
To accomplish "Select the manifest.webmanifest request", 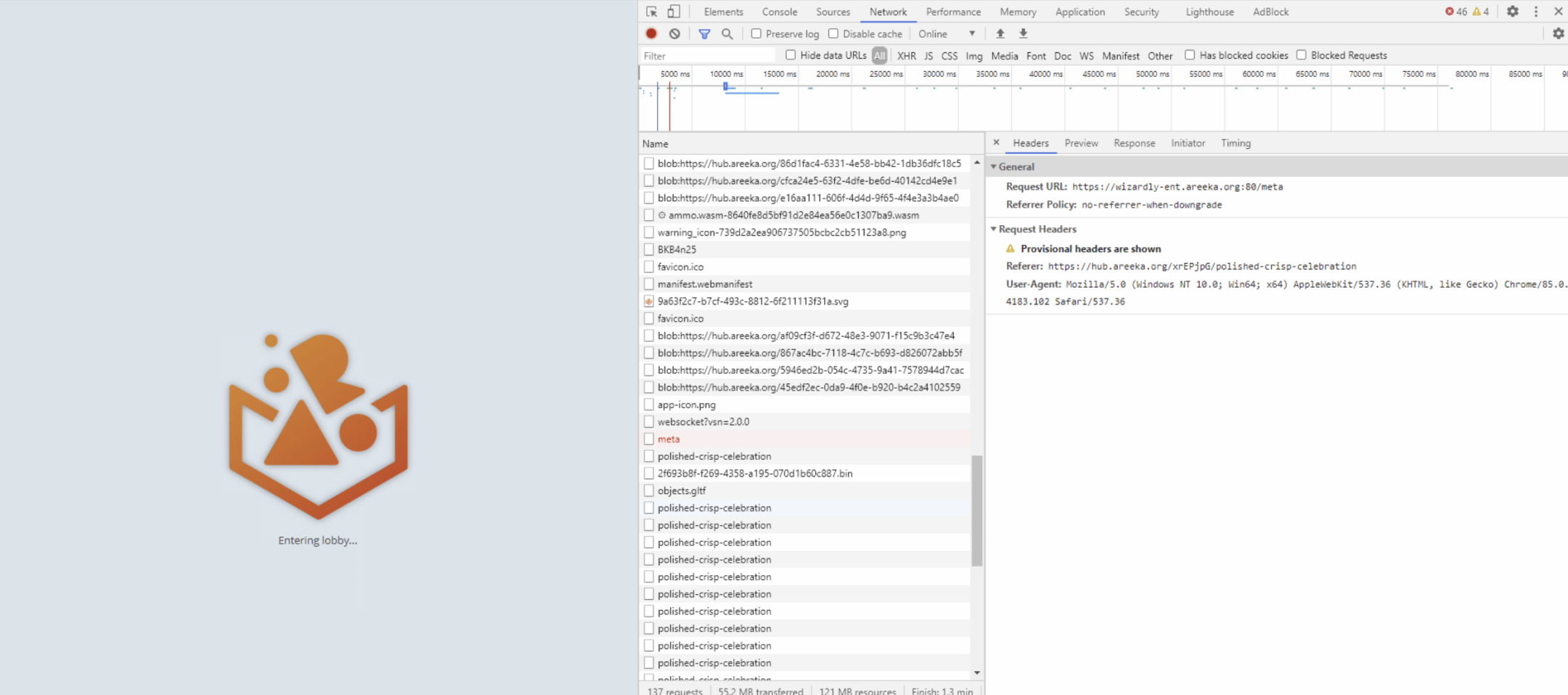I will 806,284.
